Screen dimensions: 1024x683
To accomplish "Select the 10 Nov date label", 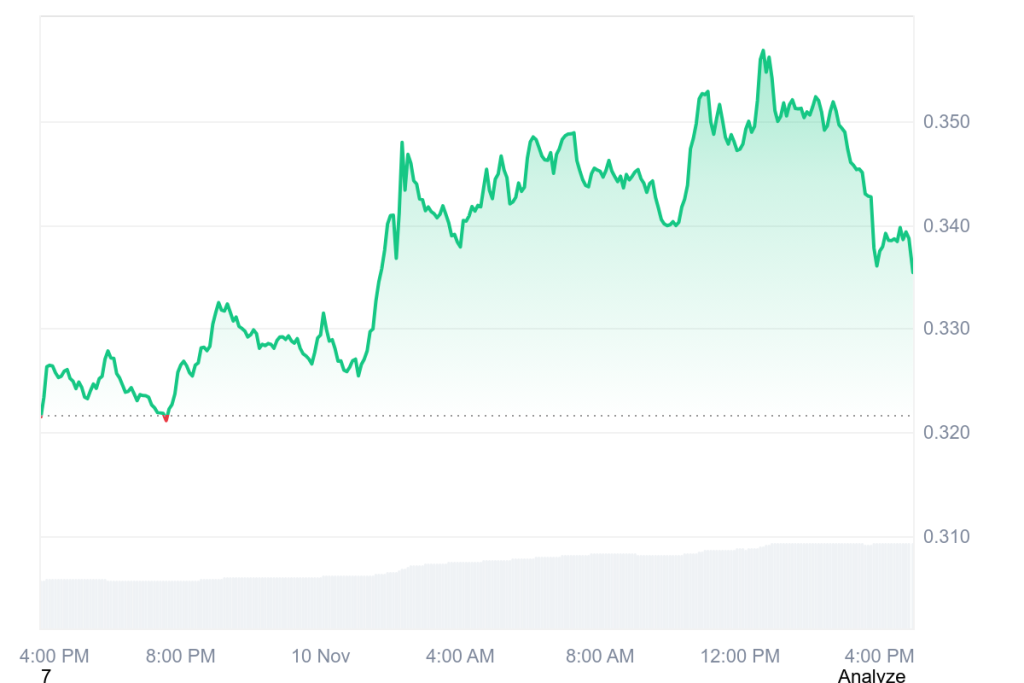I will [x=320, y=656].
